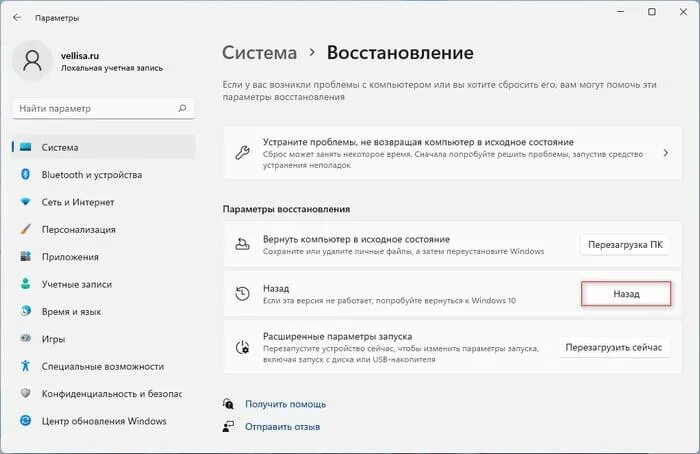Click the Персонализация brush icon
This screenshot has width=700, height=454.
pos(25,229)
